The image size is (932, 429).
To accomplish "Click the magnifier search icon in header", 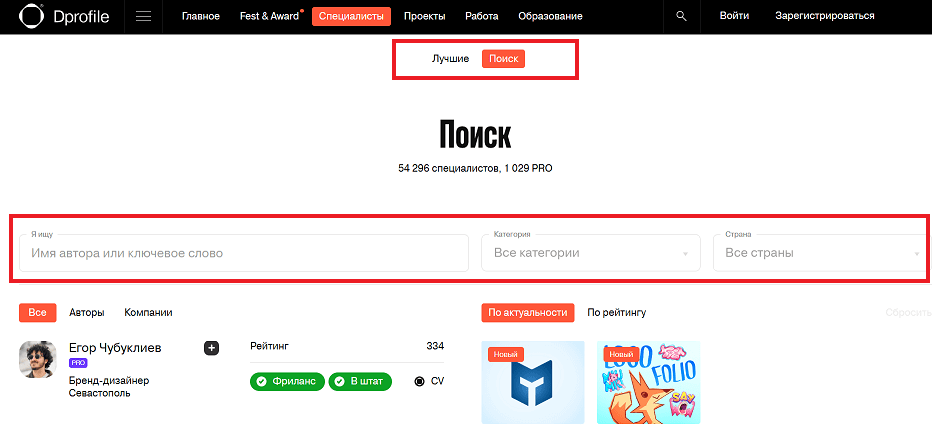I will pyautogui.click(x=682, y=16).
